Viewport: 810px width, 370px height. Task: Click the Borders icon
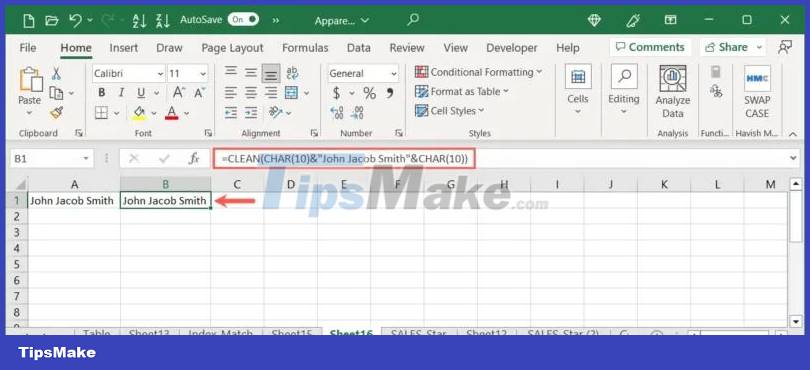(102, 113)
